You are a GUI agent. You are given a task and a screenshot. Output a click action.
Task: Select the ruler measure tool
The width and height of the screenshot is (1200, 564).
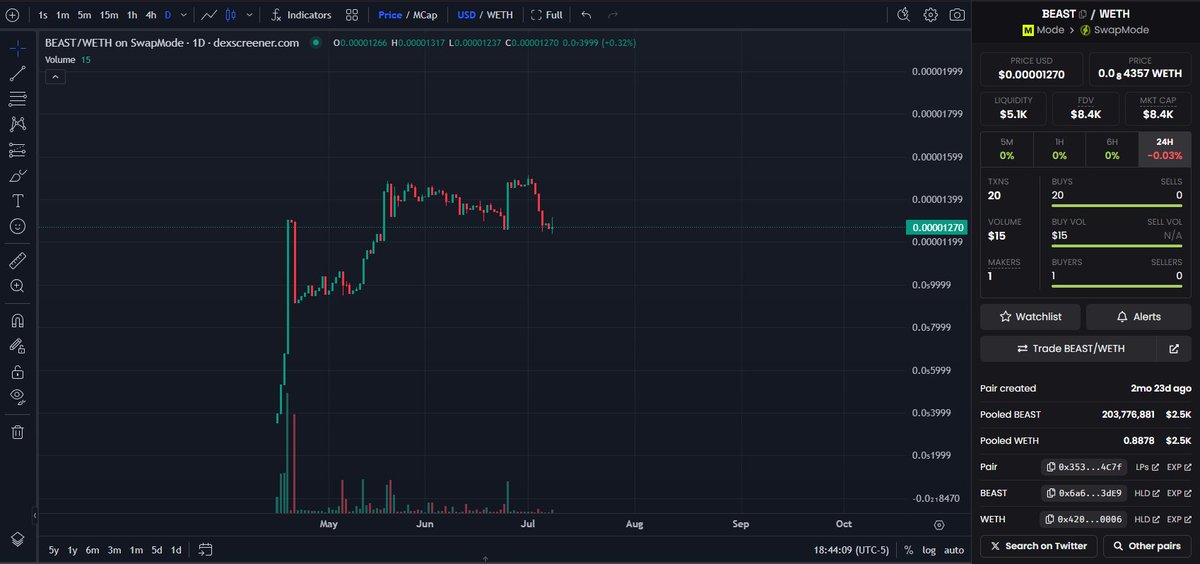click(x=17, y=260)
